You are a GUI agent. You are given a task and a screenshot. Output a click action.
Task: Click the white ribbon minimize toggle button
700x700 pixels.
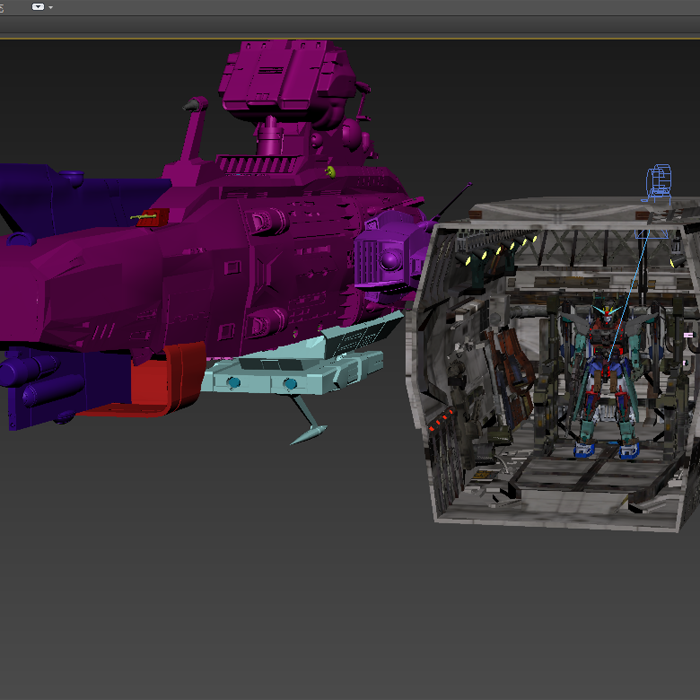click(x=38, y=7)
